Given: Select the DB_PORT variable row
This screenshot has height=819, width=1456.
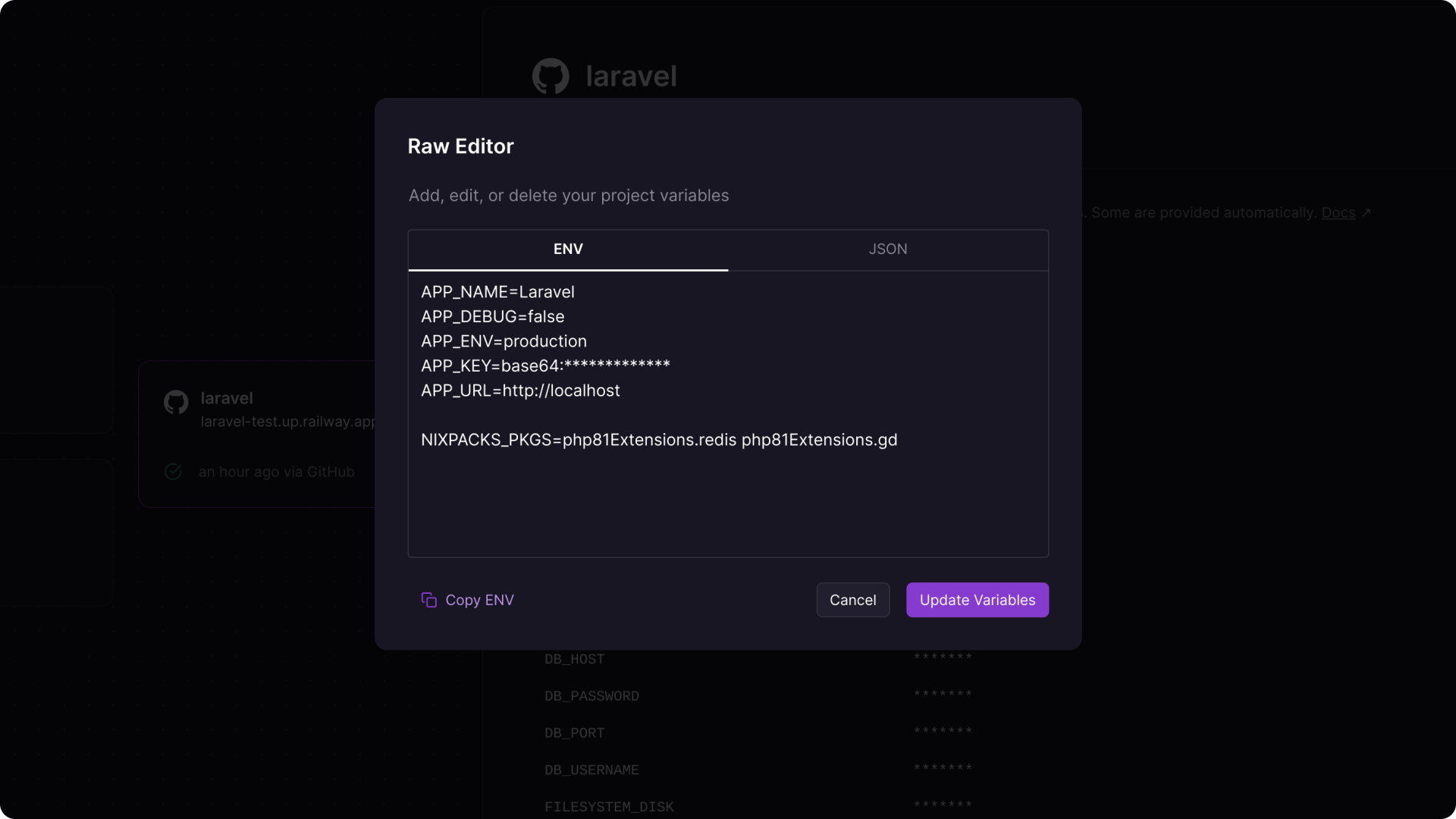Looking at the screenshot, I should coord(758,733).
